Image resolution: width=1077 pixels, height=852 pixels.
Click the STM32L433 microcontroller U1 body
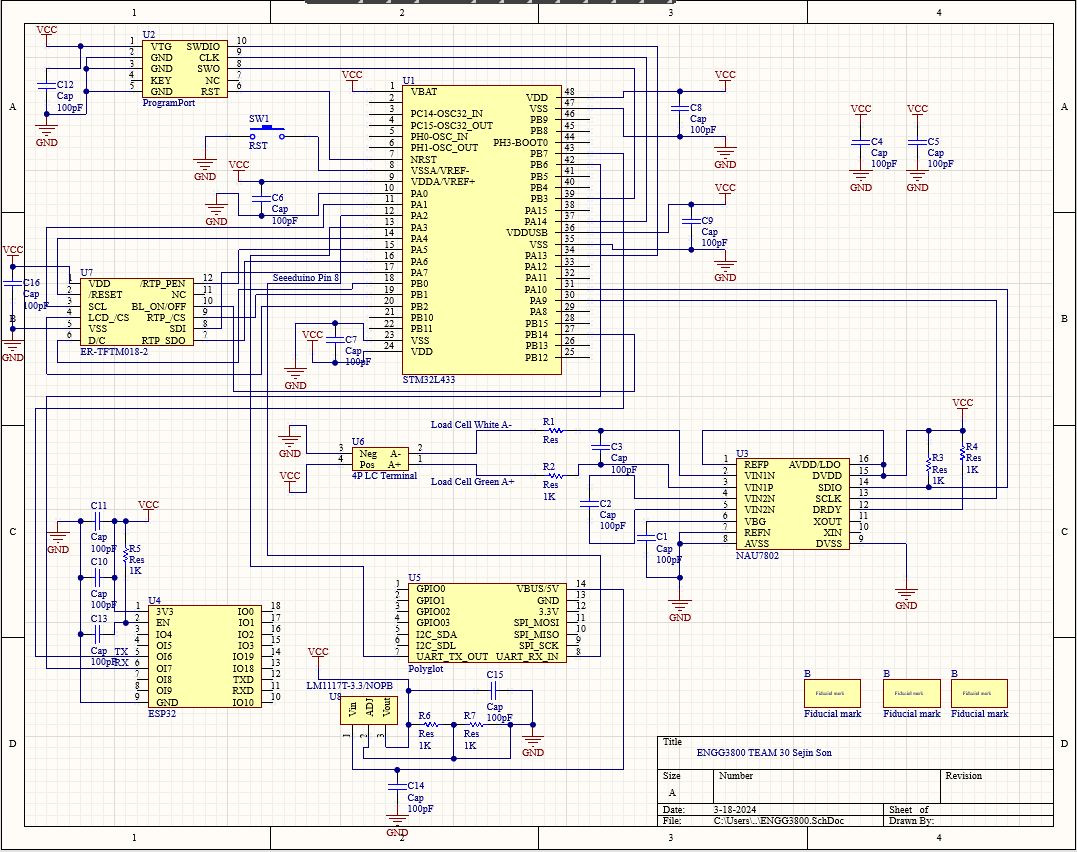click(483, 228)
